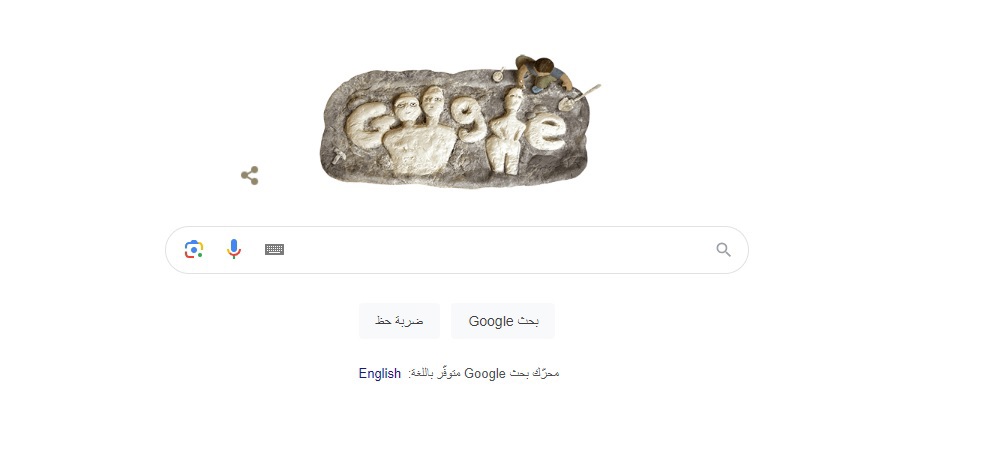Click the "بحث Google" search button
Screen dimensions: 990x464
pyautogui.click(x=503, y=321)
